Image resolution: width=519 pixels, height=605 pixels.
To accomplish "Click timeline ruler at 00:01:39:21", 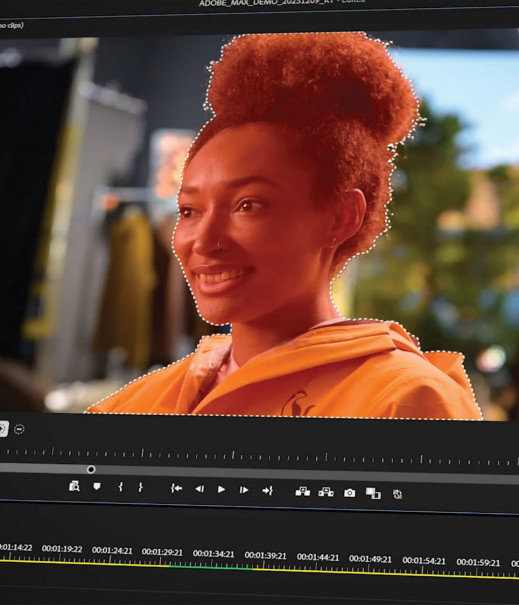I will click(265, 556).
